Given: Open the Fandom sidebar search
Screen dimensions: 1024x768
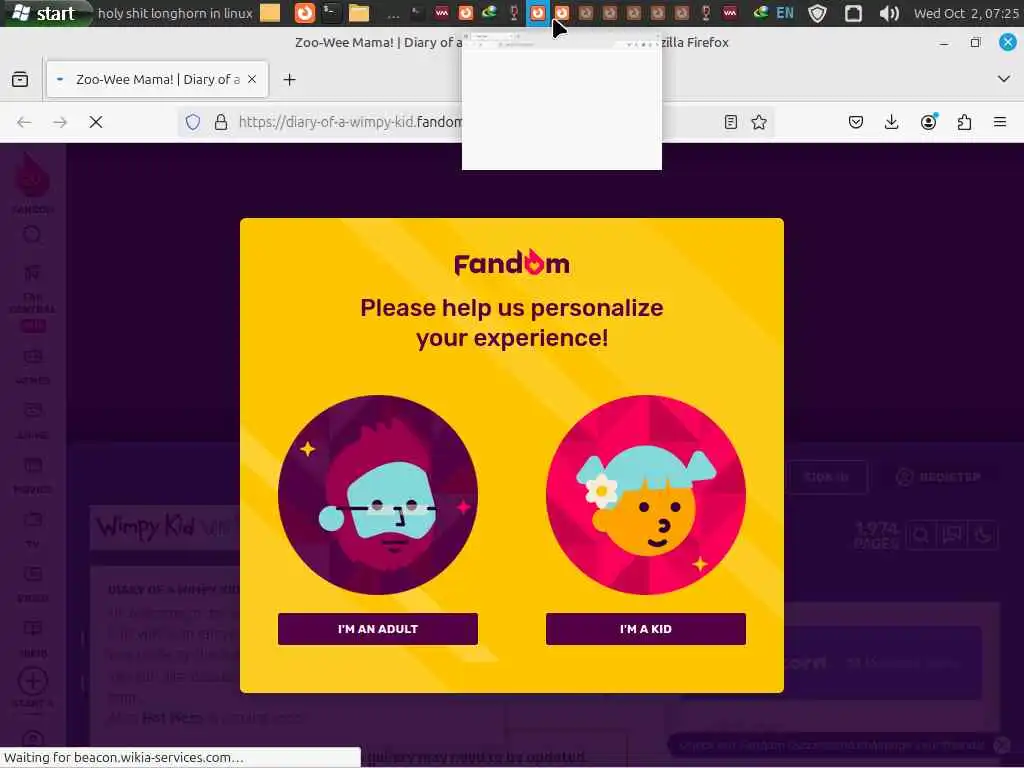Looking at the screenshot, I should click(32, 235).
